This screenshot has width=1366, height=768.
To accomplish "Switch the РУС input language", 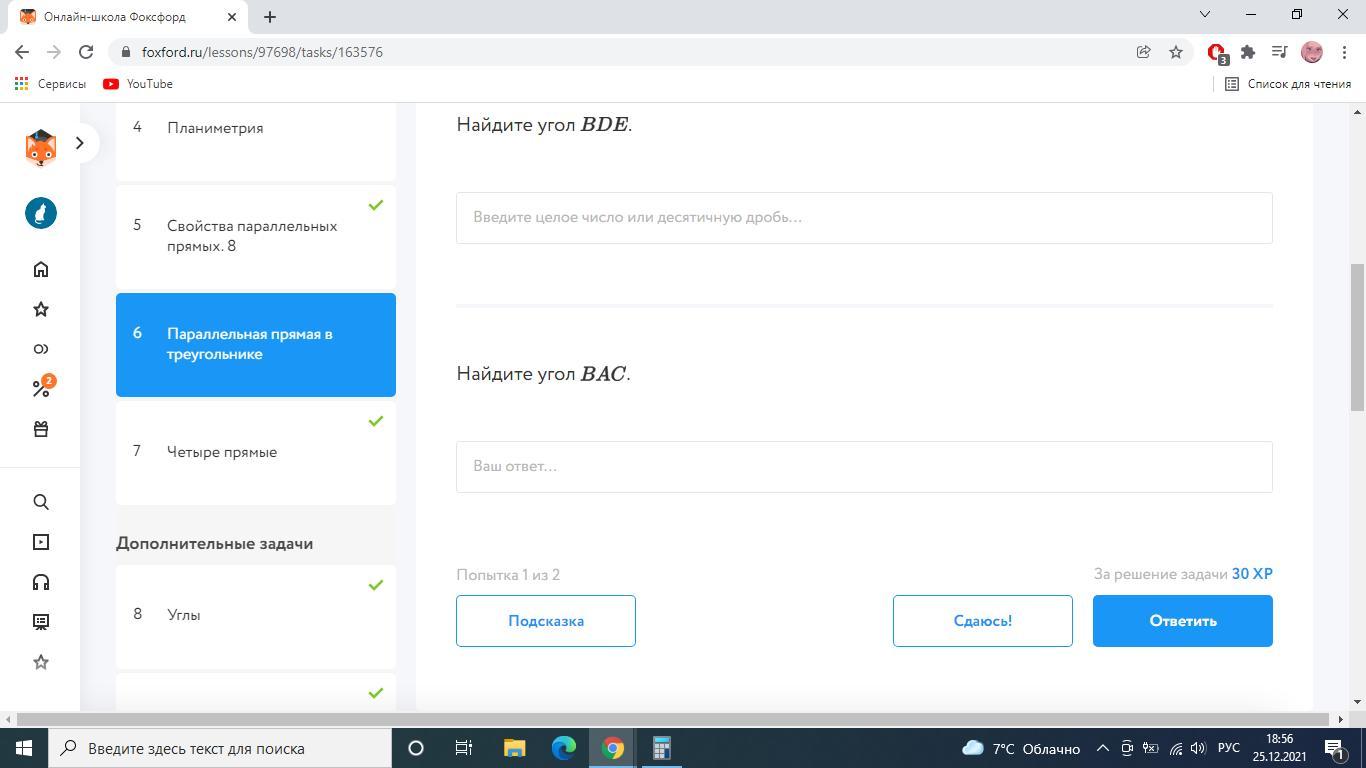I will click(1229, 748).
